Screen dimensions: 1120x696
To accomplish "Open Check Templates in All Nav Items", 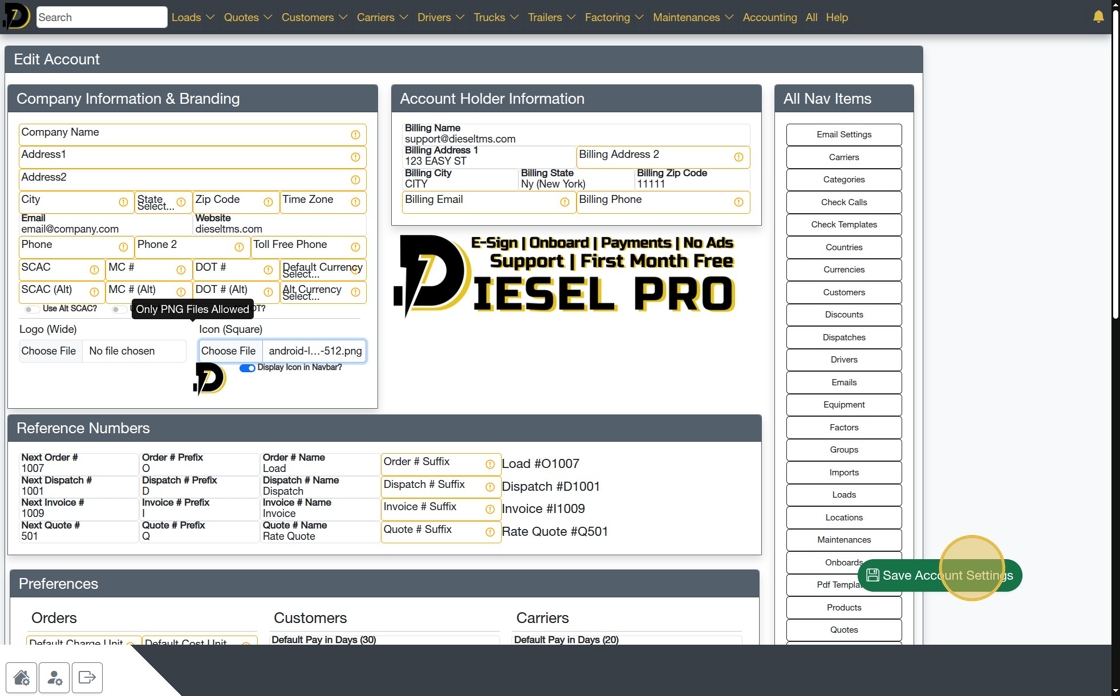I will pyautogui.click(x=844, y=224).
